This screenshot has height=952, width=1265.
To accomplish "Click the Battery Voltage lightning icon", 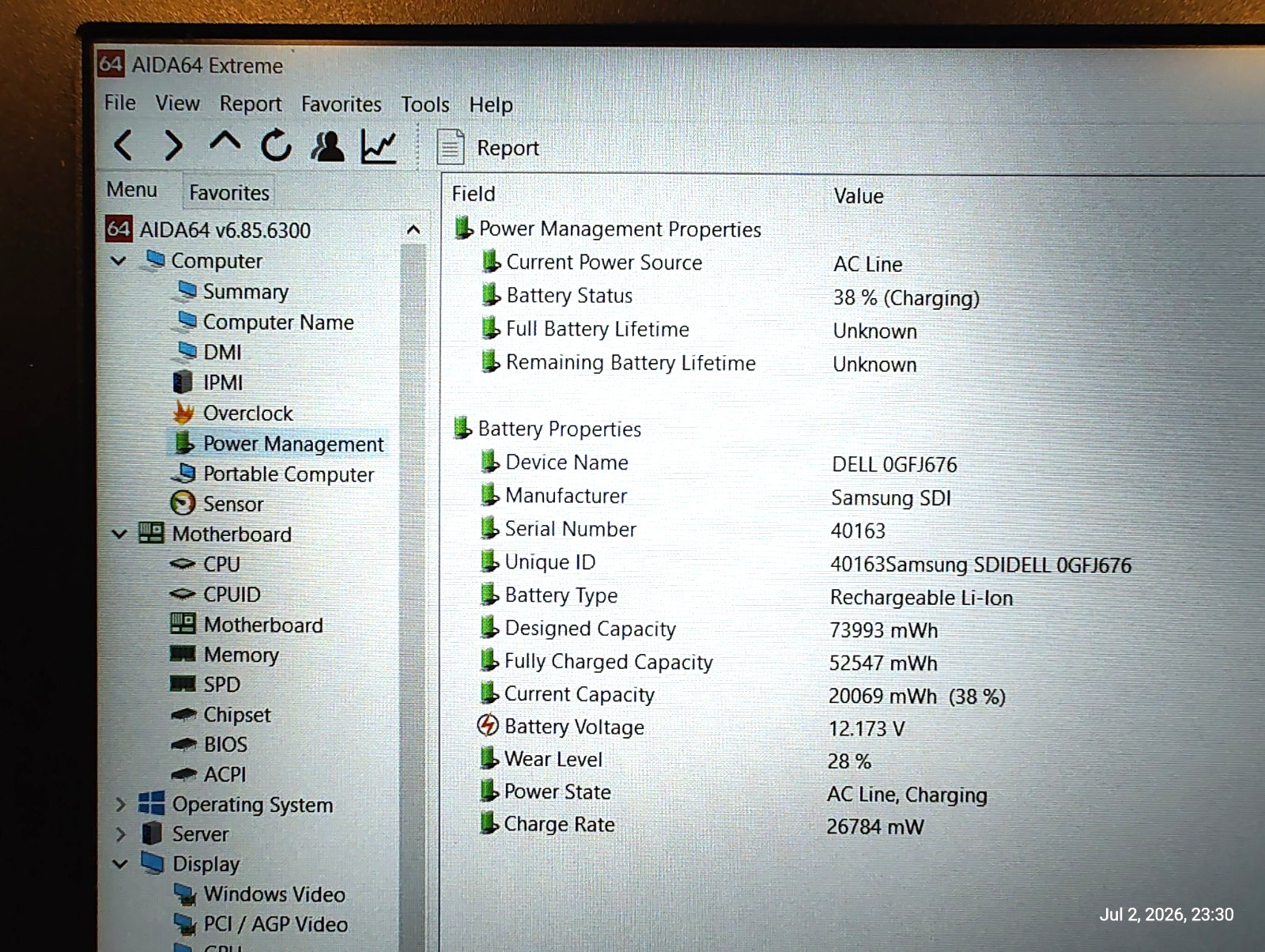I will pos(488,725).
